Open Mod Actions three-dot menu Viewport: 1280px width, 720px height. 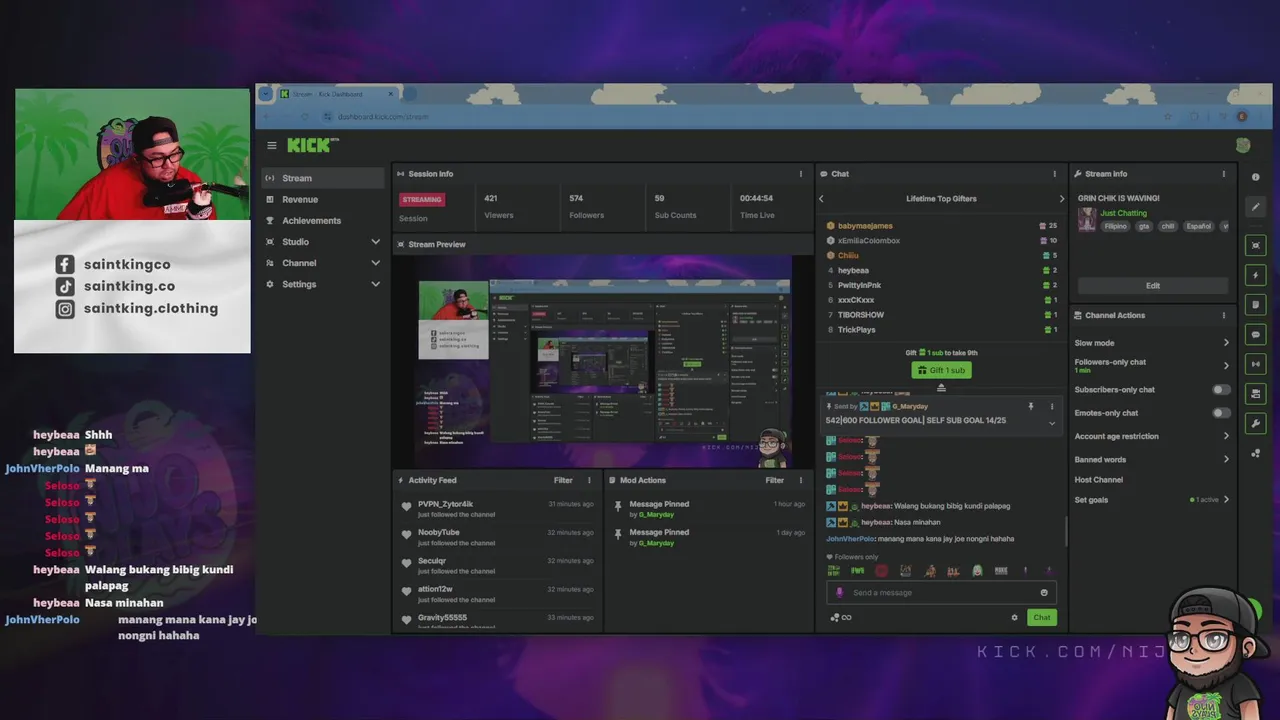[800, 480]
